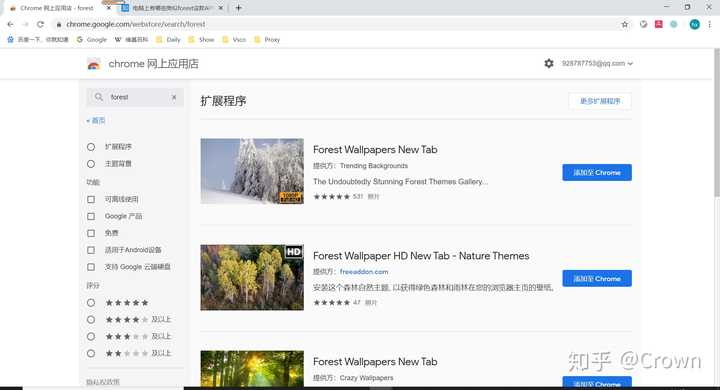Image resolution: width=720 pixels, height=390 pixels.
Task: Select the 扩展程序 radio filter
Action: click(91, 147)
